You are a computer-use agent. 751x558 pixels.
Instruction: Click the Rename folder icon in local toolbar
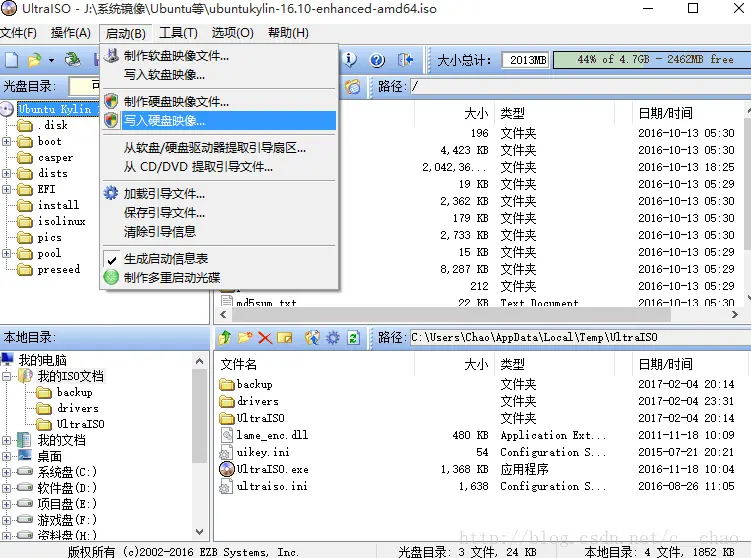pos(284,338)
